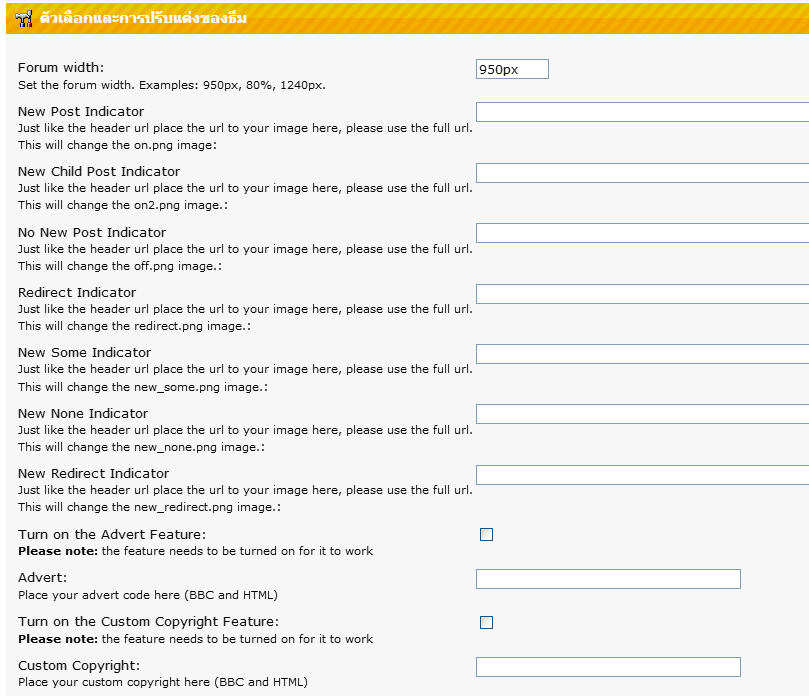Select the No New Post Indicator field
The image size is (809, 696).
[x=642, y=233]
